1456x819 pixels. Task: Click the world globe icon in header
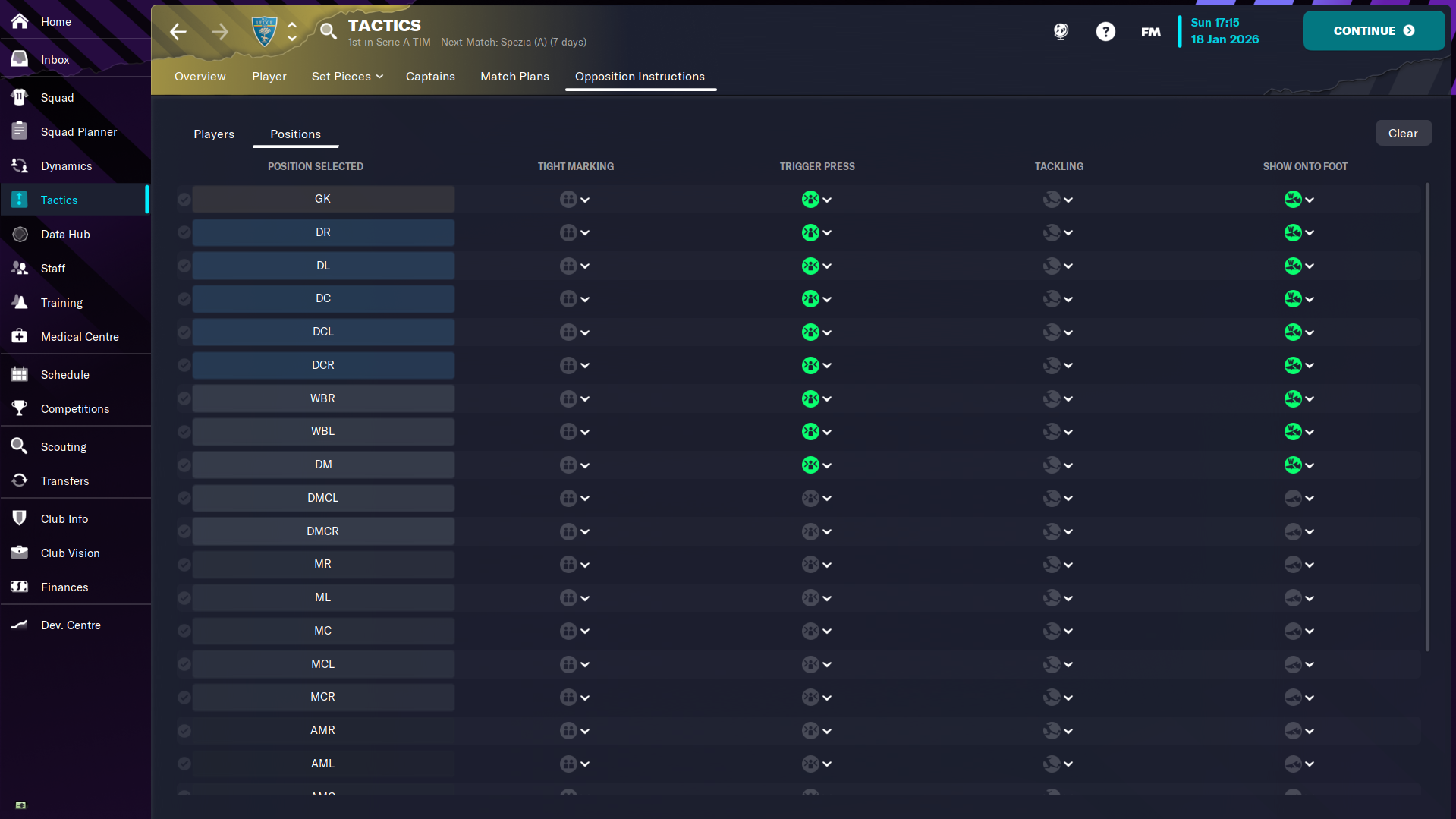pos(1061,31)
